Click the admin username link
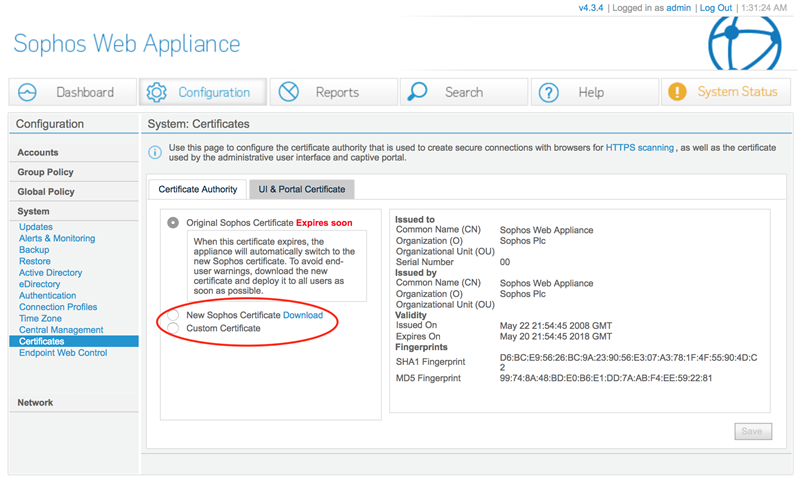The width and height of the screenshot is (799, 479). tap(678, 8)
